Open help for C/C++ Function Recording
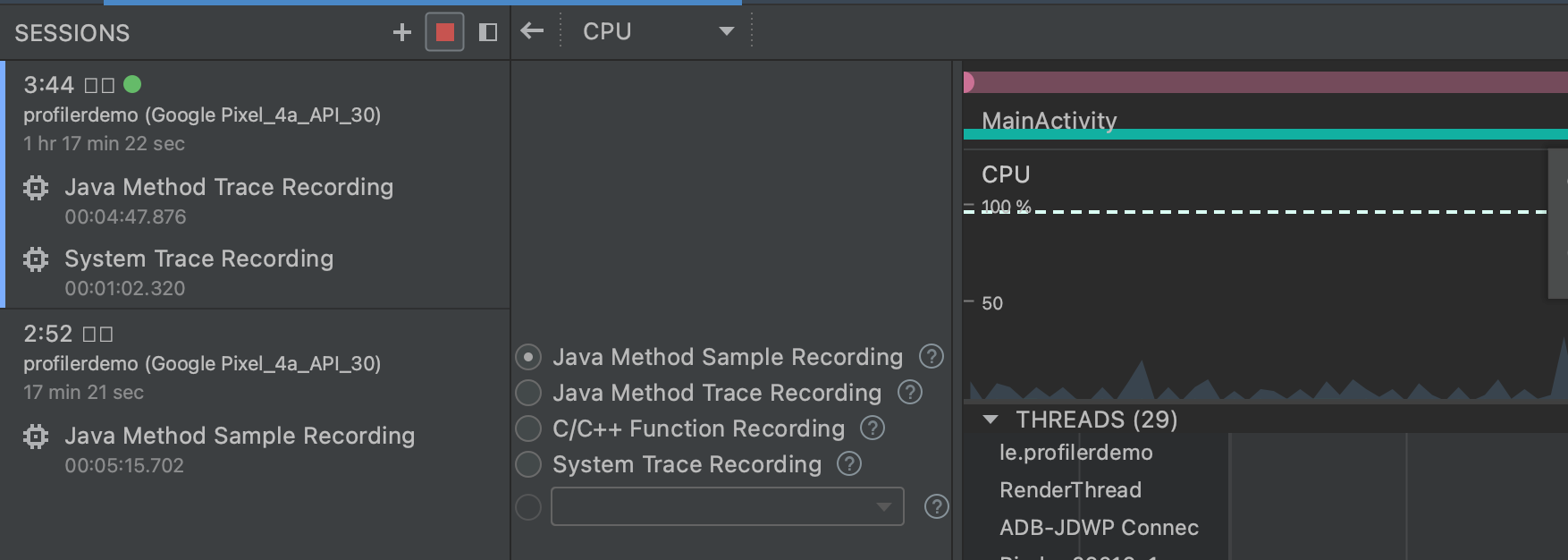The image size is (1568, 560). [x=873, y=428]
